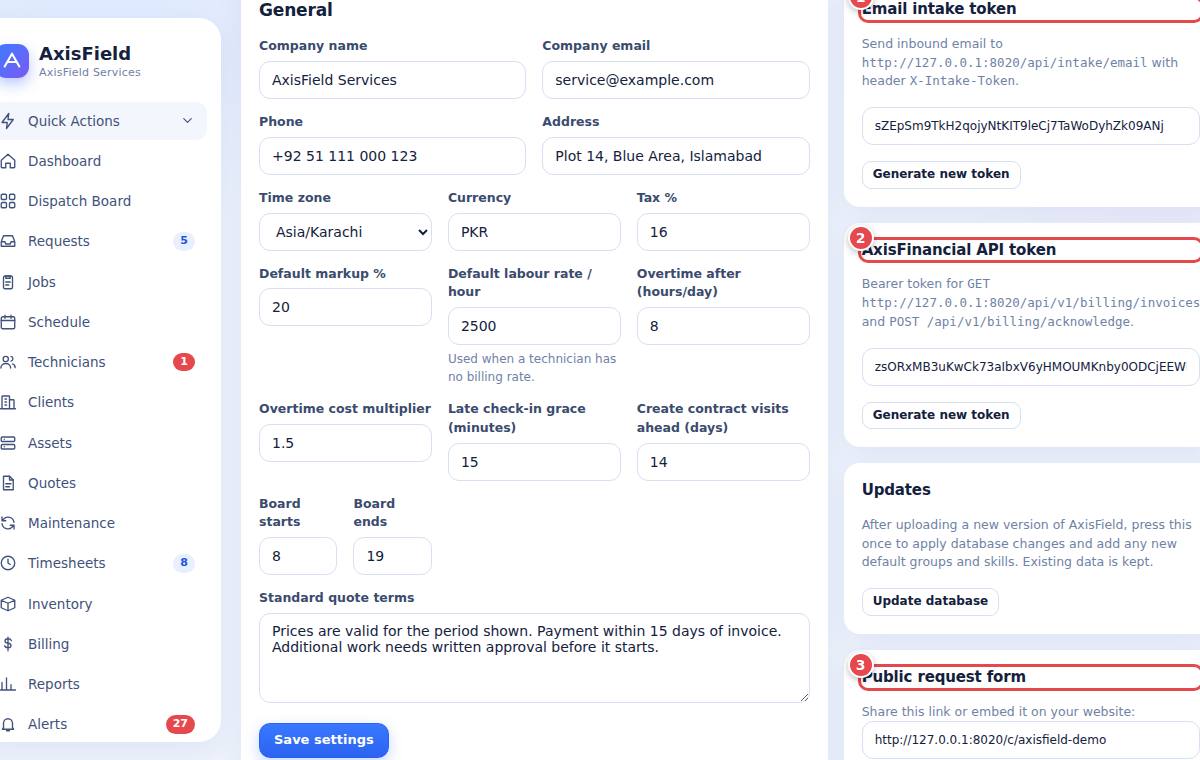Image resolution: width=1200 pixels, height=760 pixels.
Task: Select the AxisFinancial API token field
Action: tap(1031, 367)
